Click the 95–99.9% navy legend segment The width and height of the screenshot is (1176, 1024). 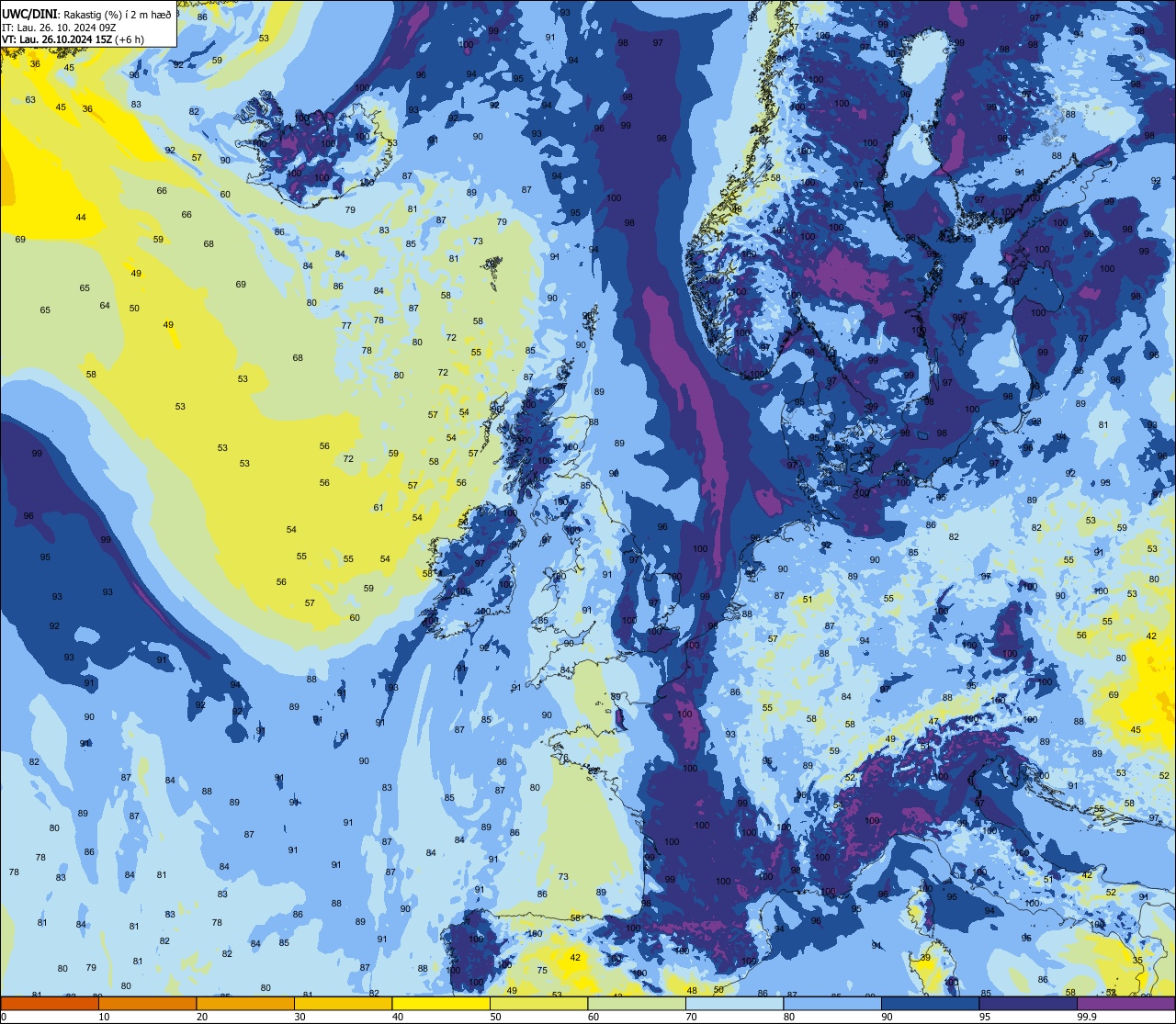point(1028,1003)
